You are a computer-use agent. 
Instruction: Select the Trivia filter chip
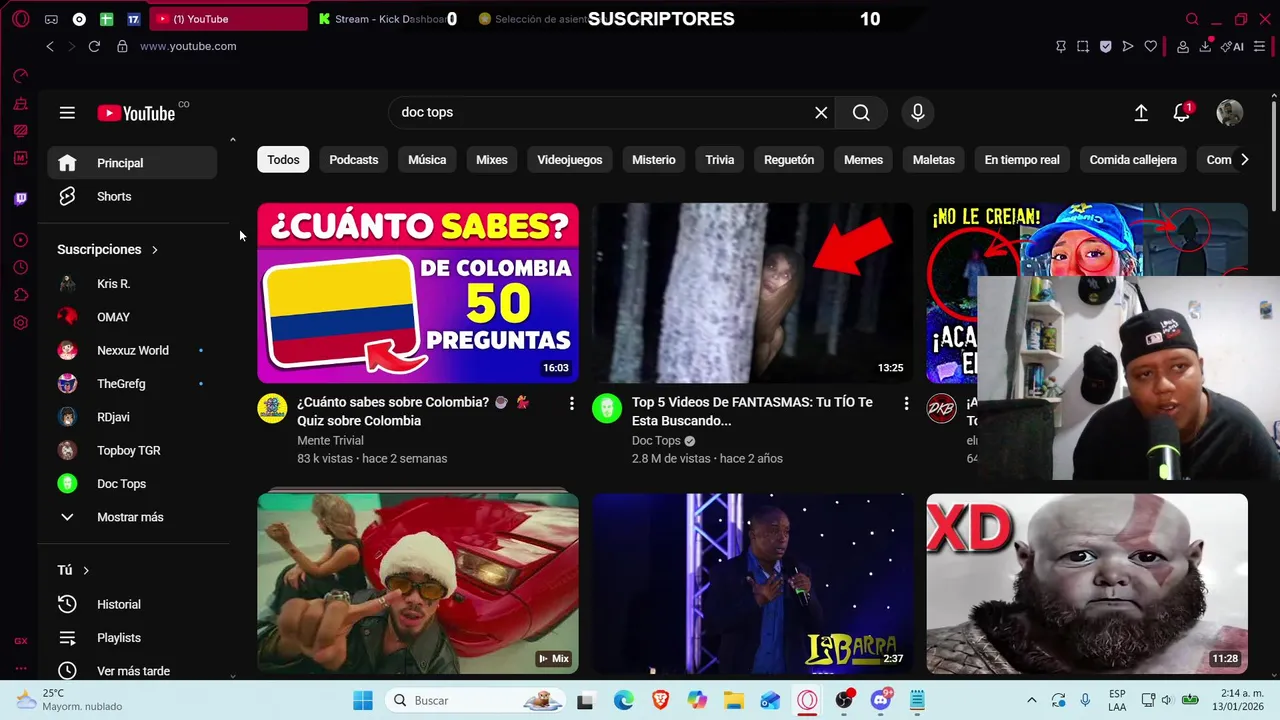(719, 160)
